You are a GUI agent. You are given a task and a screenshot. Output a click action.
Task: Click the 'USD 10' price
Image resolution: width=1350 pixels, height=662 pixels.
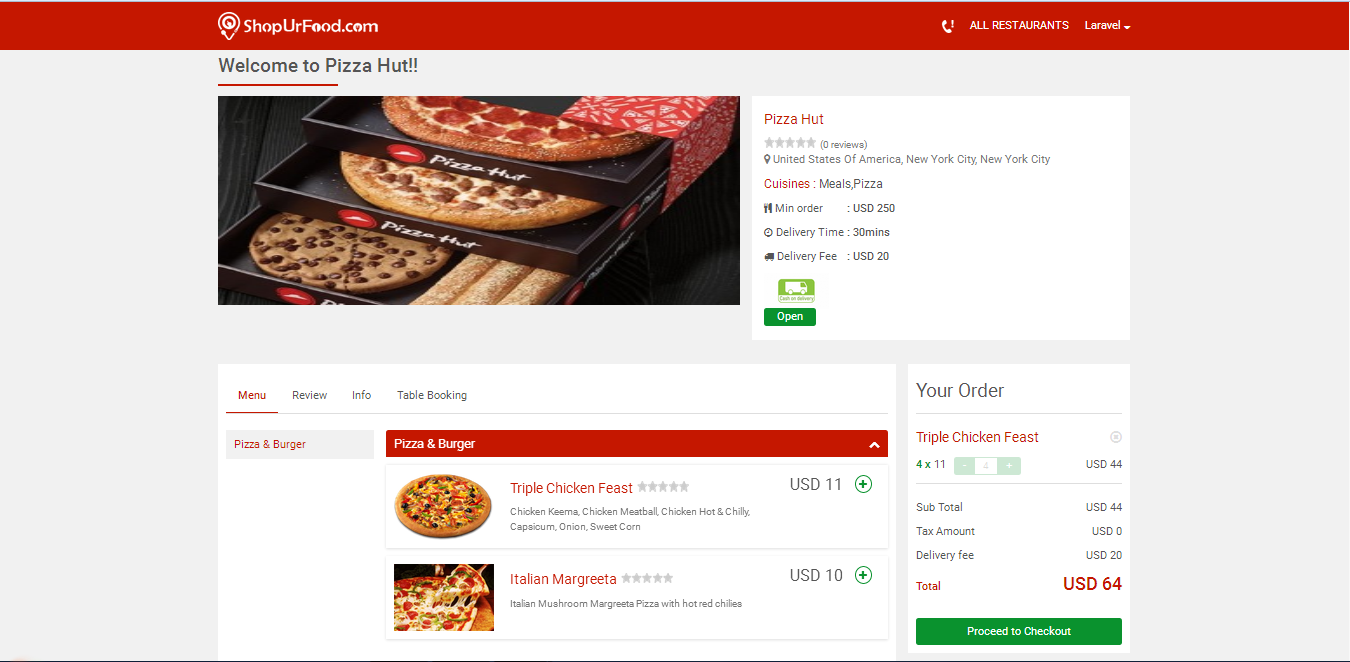816,575
